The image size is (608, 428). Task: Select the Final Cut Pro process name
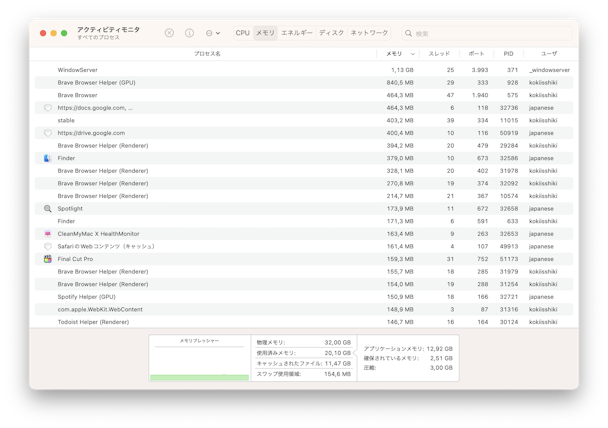point(75,259)
